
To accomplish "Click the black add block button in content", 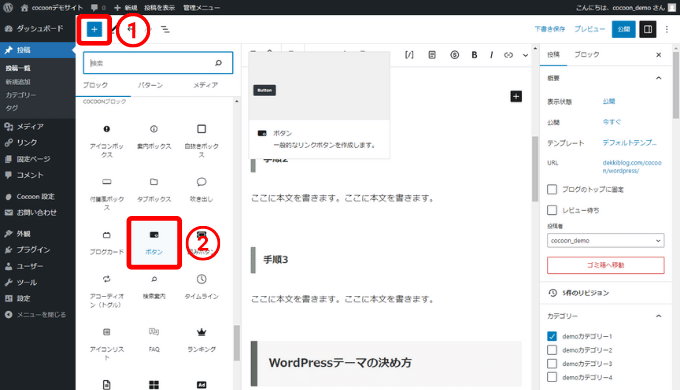I will (x=516, y=96).
